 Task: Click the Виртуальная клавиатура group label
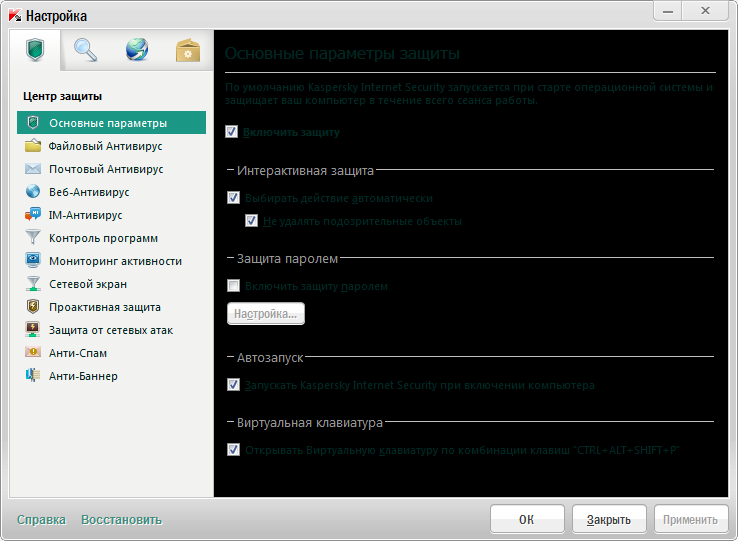click(310, 423)
